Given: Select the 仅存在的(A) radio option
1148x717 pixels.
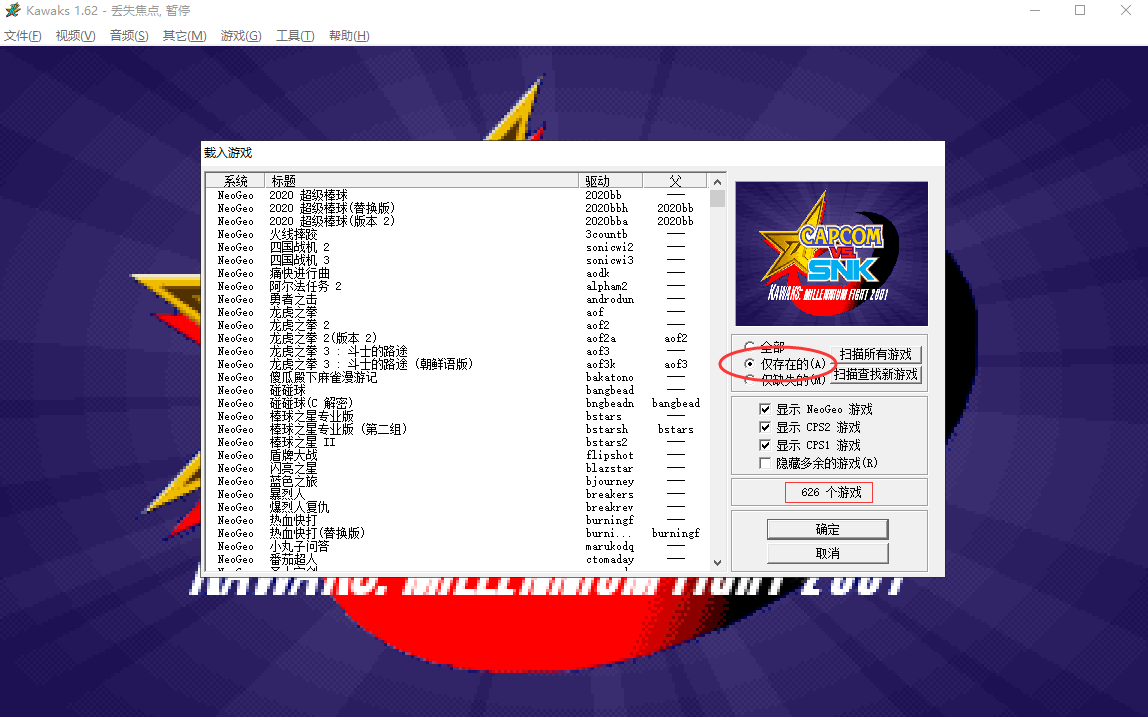Looking at the screenshot, I should point(750,364).
